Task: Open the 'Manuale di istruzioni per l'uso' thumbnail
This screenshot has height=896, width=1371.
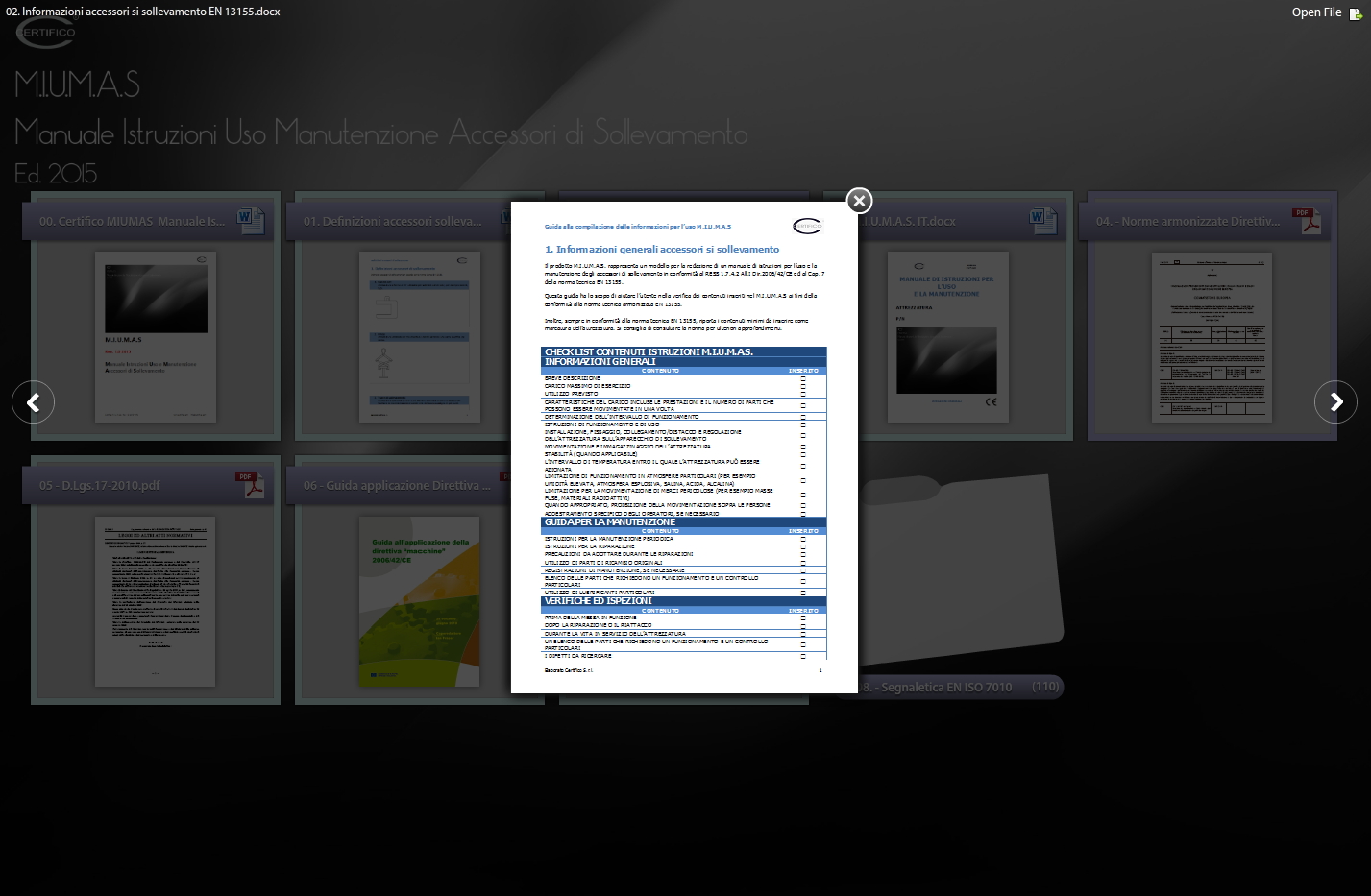Action: coord(946,336)
